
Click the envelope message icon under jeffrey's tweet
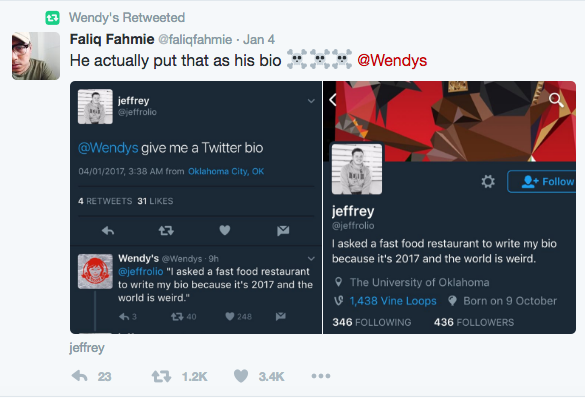[283, 231]
